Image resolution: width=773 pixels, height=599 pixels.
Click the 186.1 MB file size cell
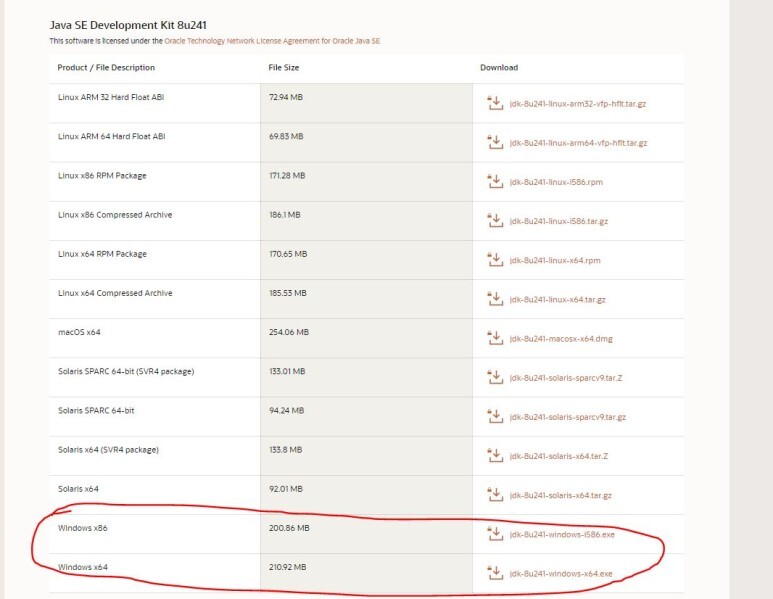point(366,221)
